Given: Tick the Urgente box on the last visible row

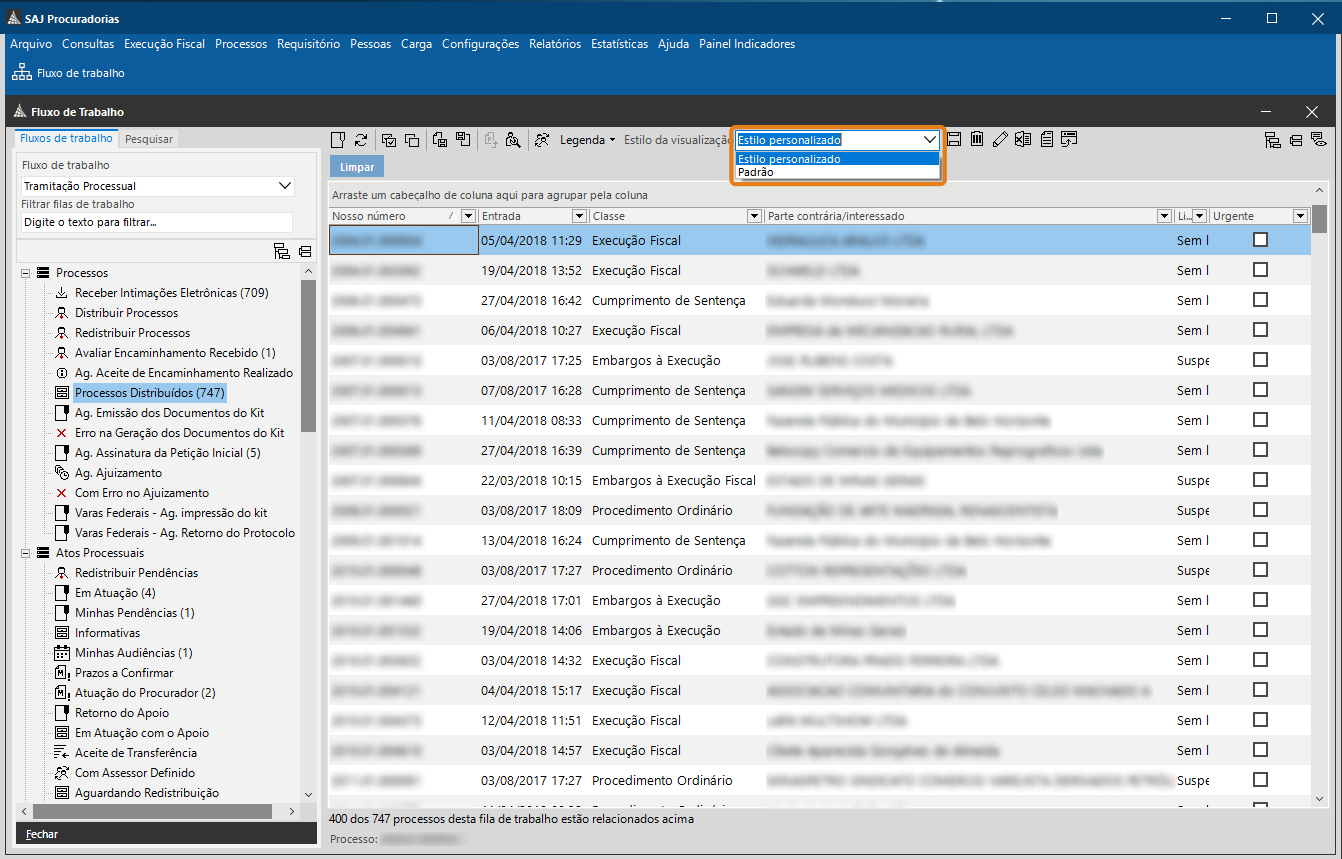Looking at the screenshot, I should click(x=1260, y=780).
